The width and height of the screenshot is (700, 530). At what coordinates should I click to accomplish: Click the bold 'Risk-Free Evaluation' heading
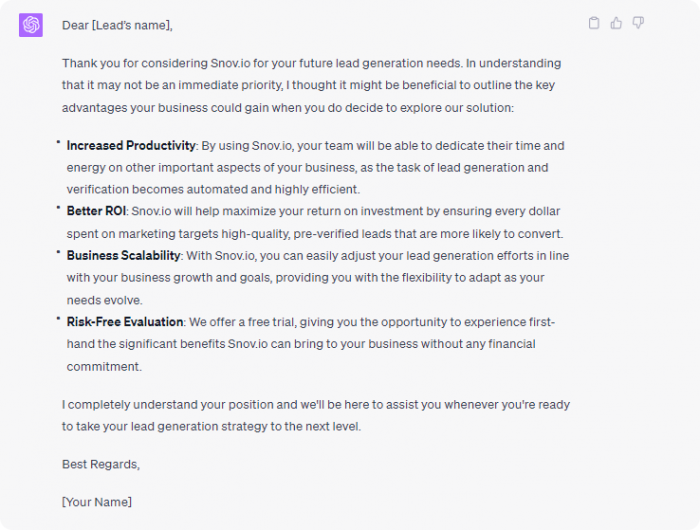125,322
